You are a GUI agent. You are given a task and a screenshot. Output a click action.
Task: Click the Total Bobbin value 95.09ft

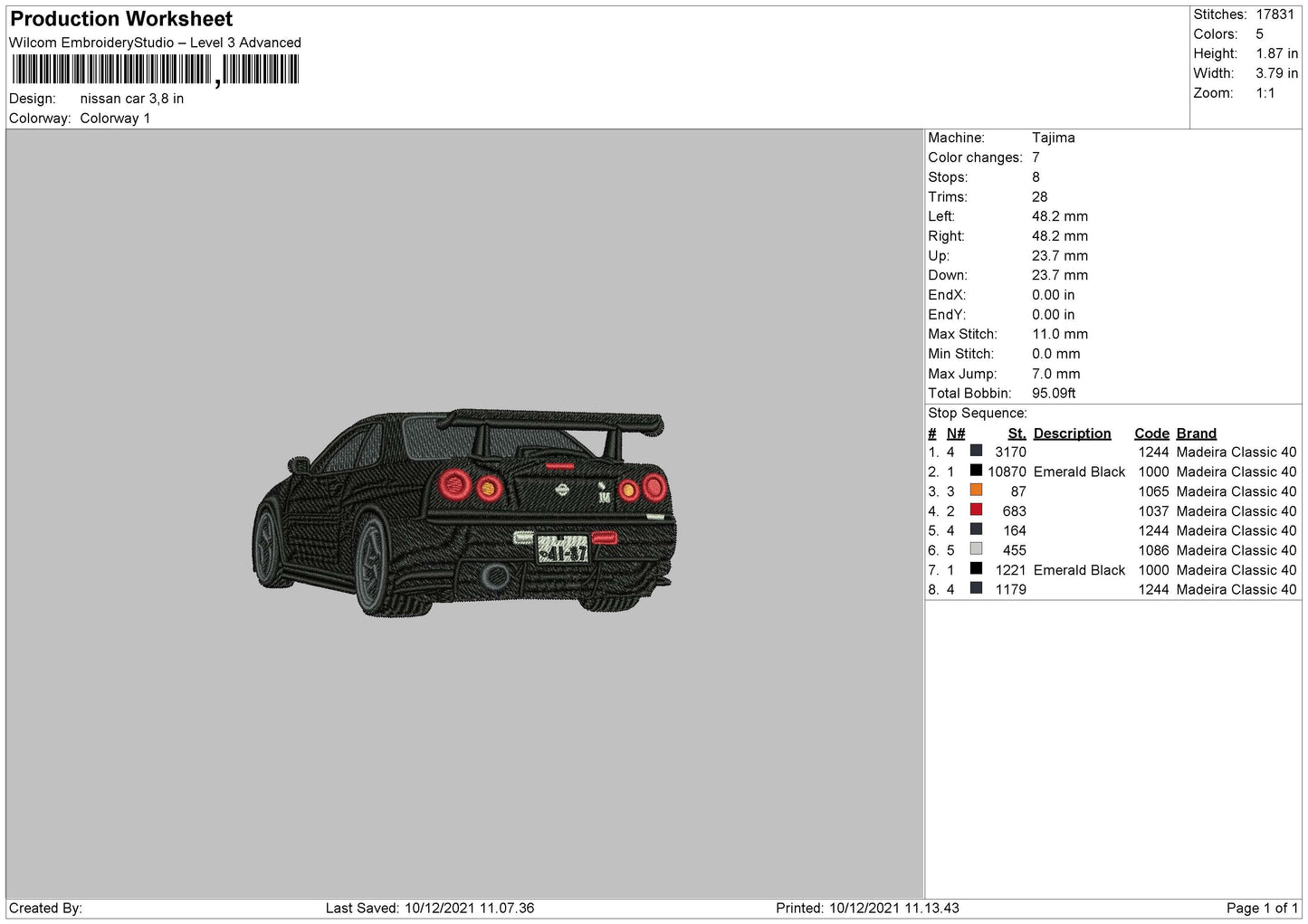(x=1054, y=394)
